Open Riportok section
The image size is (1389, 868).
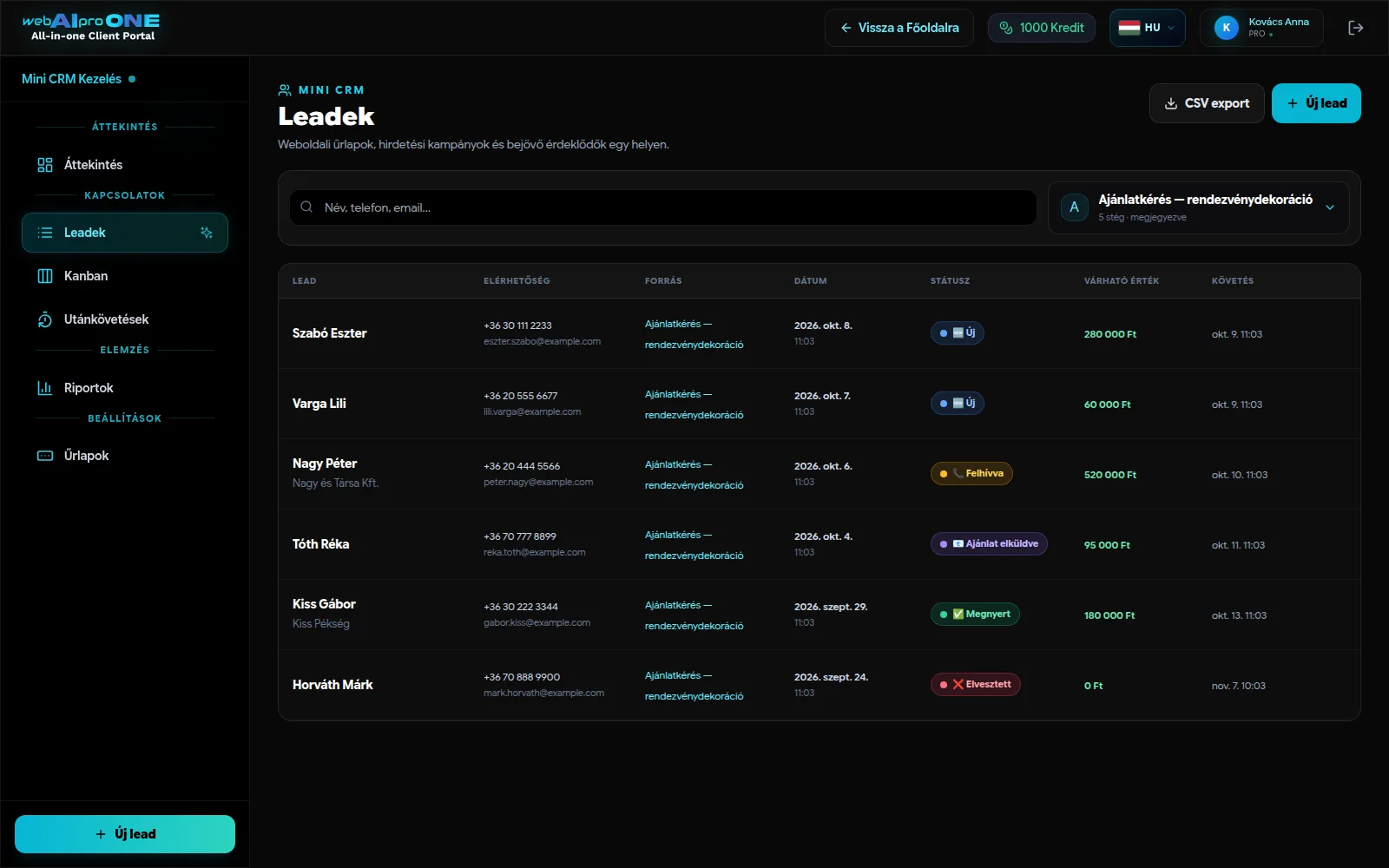(125, 388)
